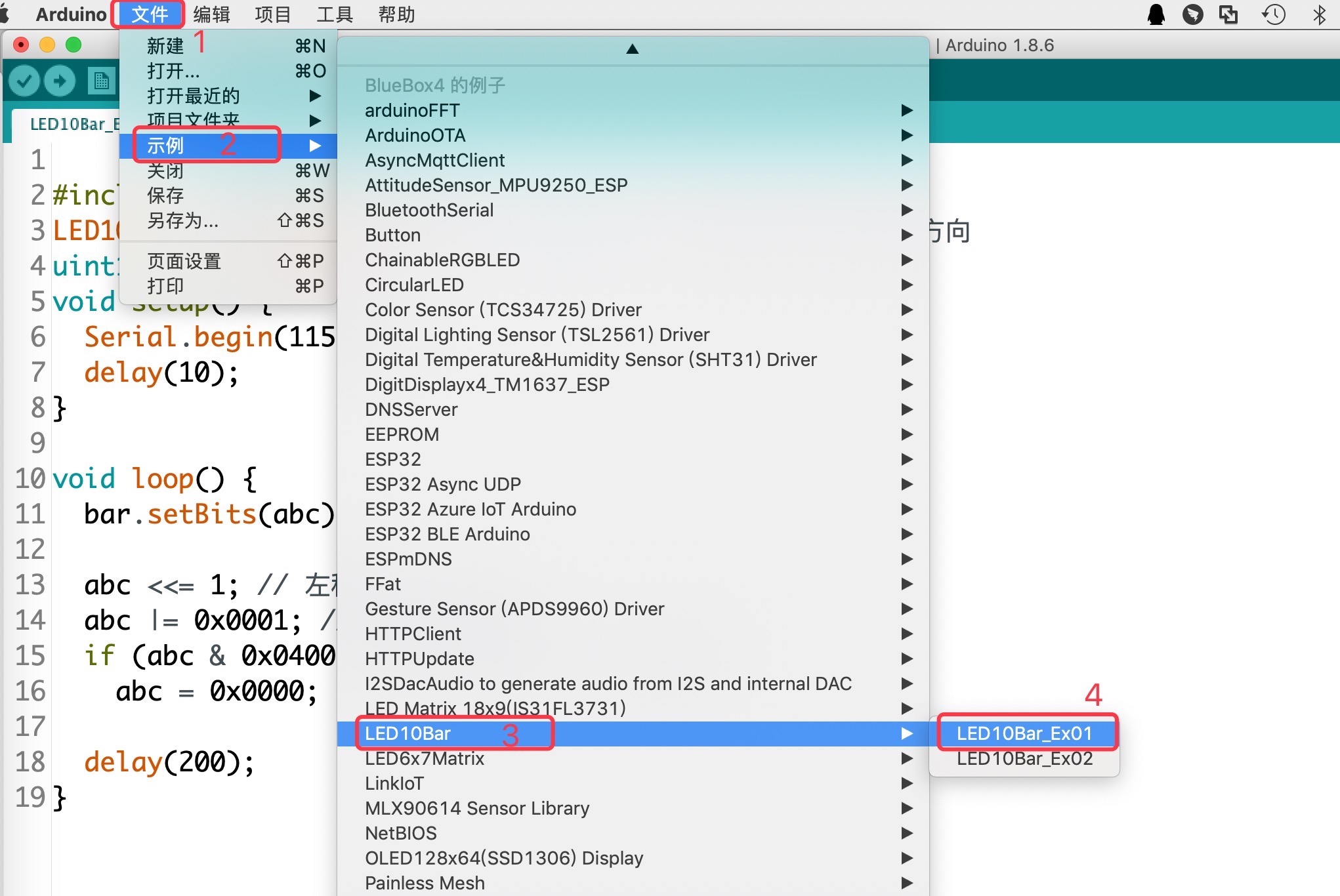Select the LED10Bar_Ex02 example
This screenshot has height=896, width=1340.
click(x=1024, y=759)
